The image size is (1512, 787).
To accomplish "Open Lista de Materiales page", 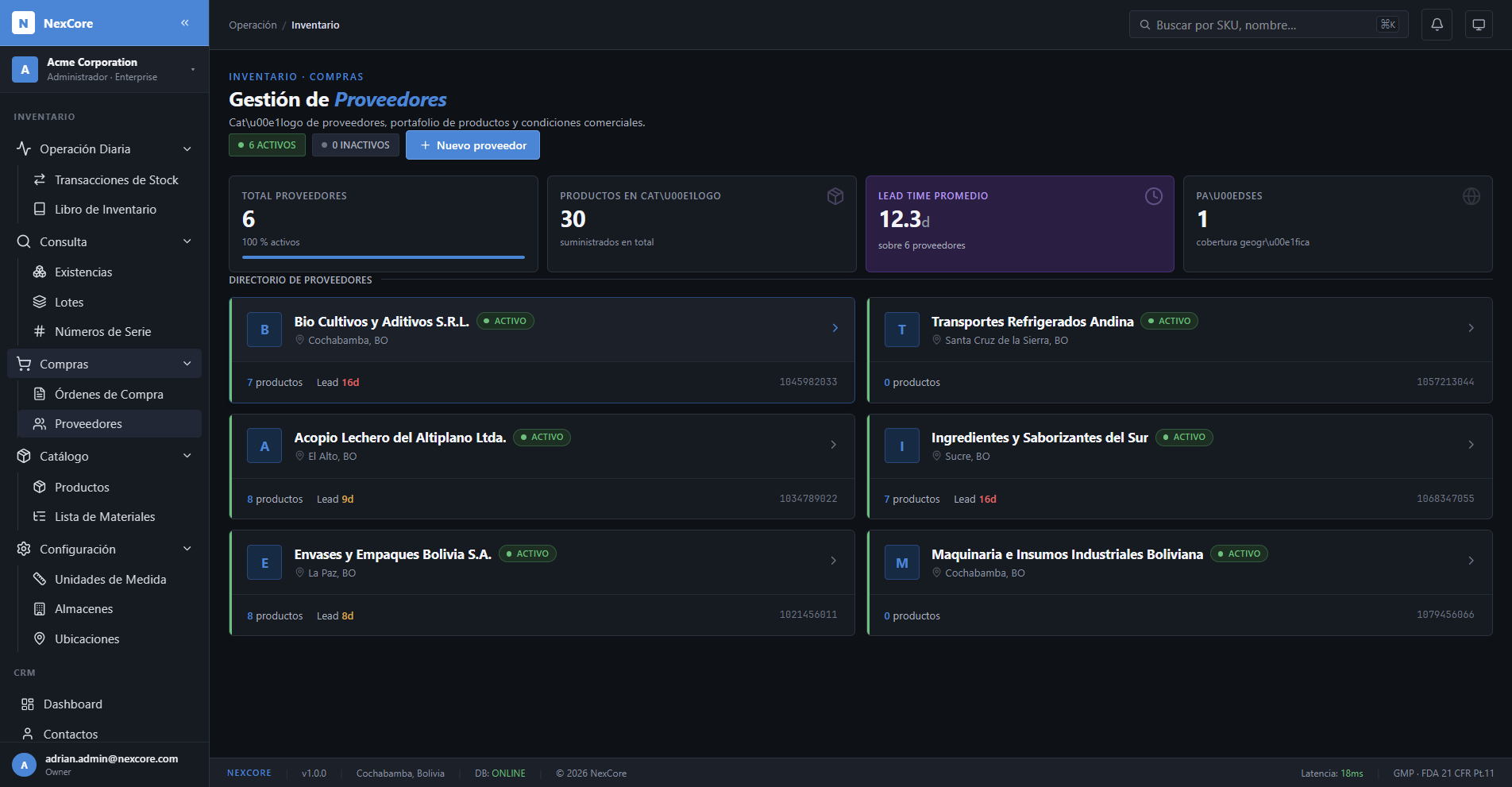I will (110, 516).
